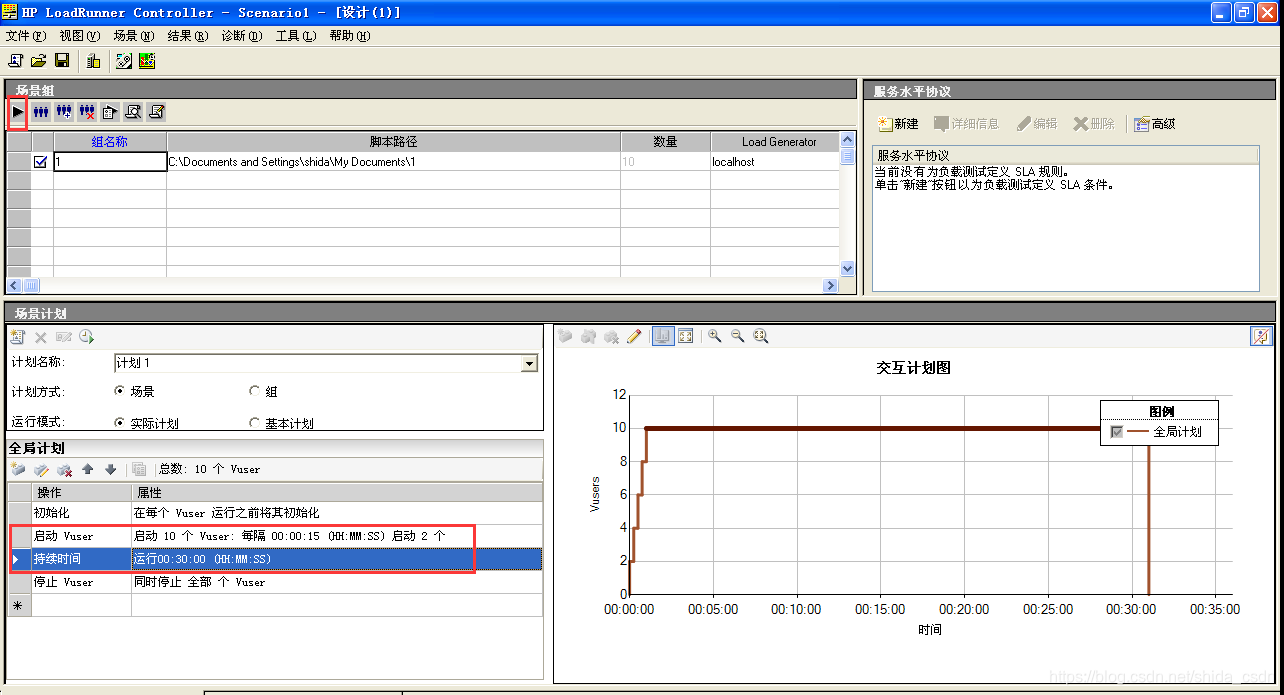Viewport: 1284px width, 695px height.
Task: Start the scenario with the play button
Action: 18,112
